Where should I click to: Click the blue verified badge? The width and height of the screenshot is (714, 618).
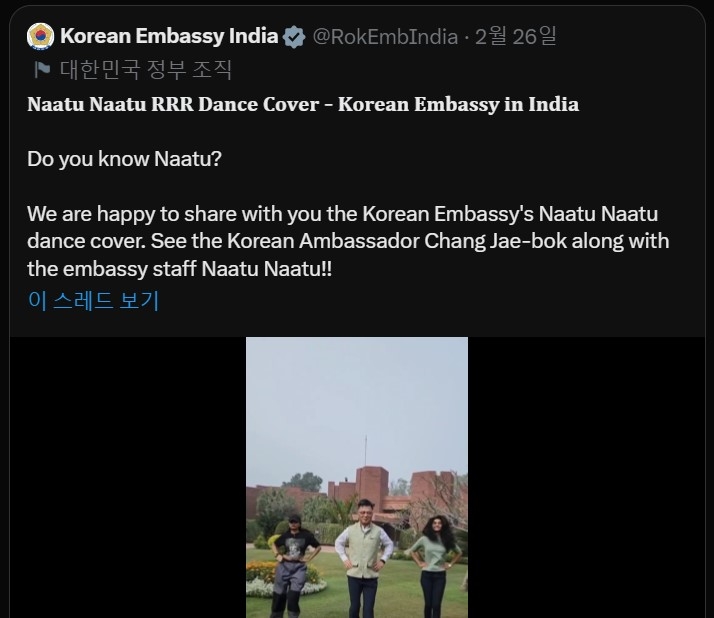click(x=294, y=37)
